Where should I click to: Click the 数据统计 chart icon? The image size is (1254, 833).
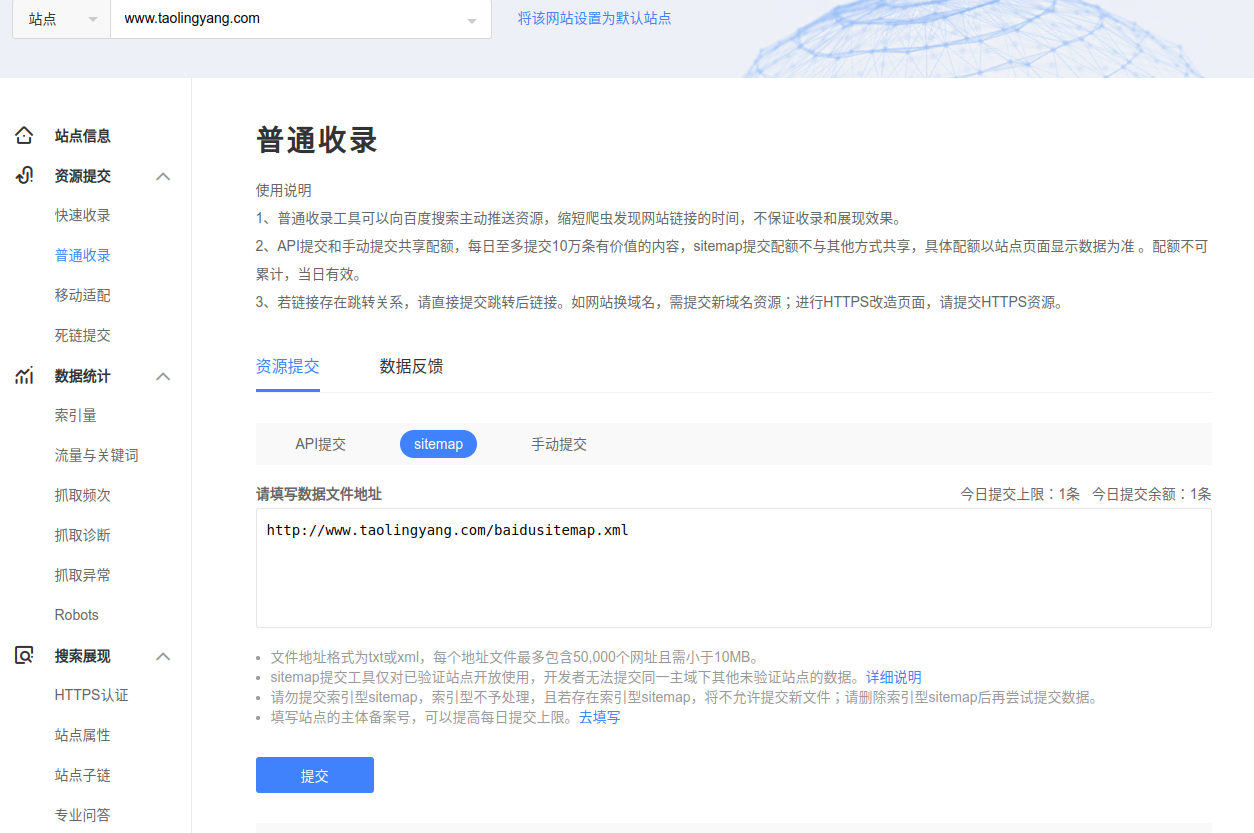pos(24,376)
